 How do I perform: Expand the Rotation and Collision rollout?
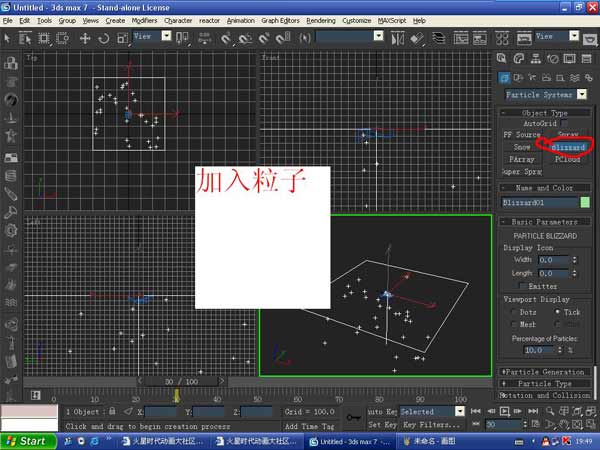(x=545, y=395)
